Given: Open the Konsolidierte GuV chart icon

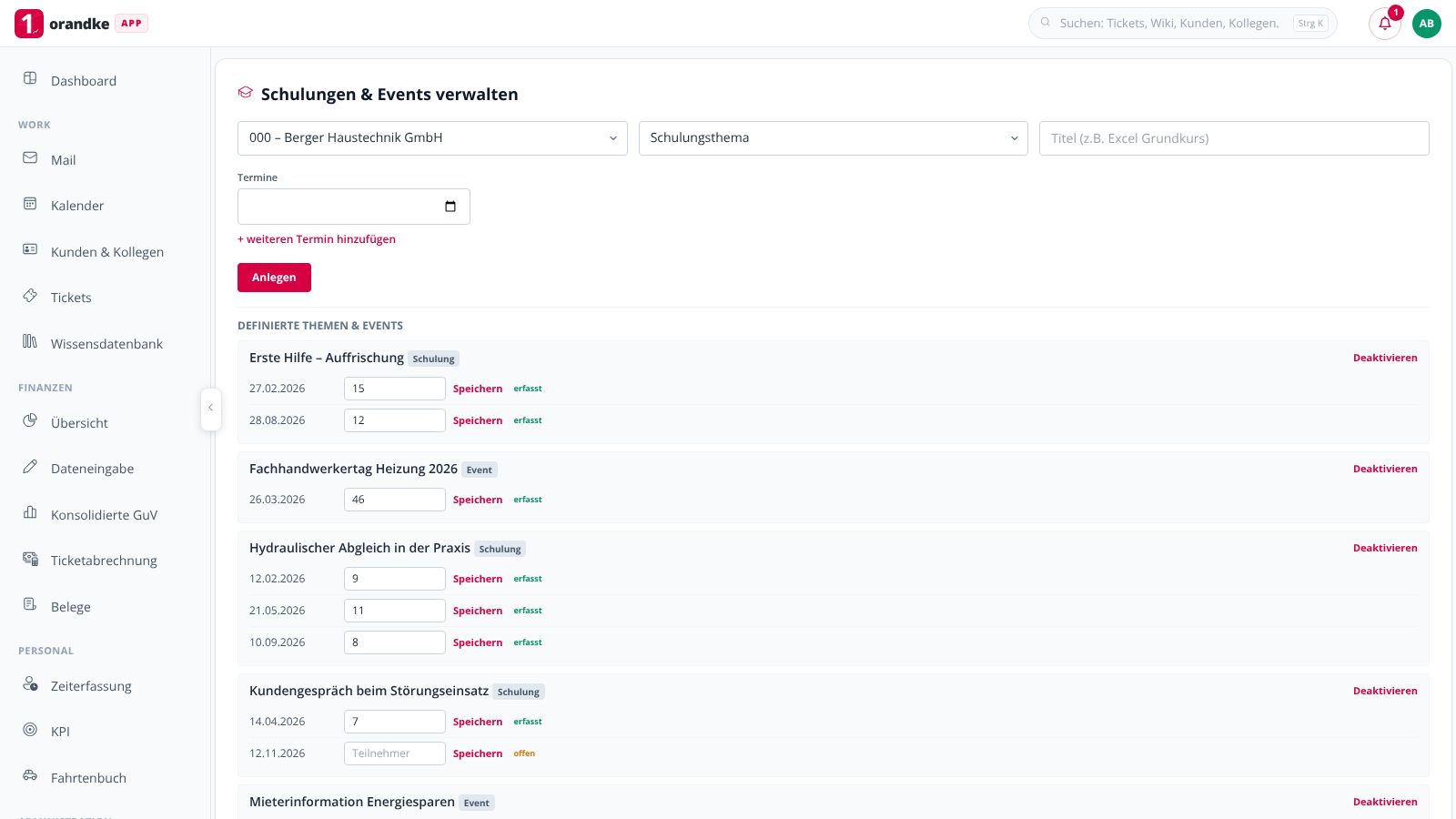Looking at the screenshot, I should coord(30,512).
